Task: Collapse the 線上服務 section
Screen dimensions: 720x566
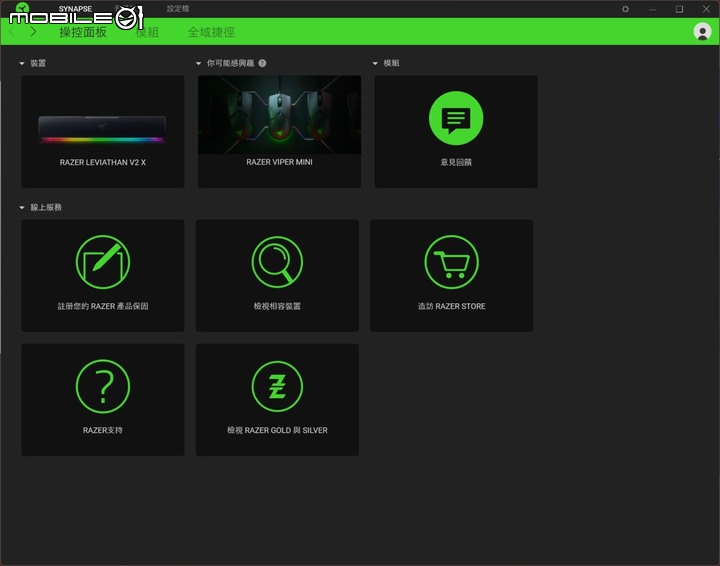Action: (22, 207)
